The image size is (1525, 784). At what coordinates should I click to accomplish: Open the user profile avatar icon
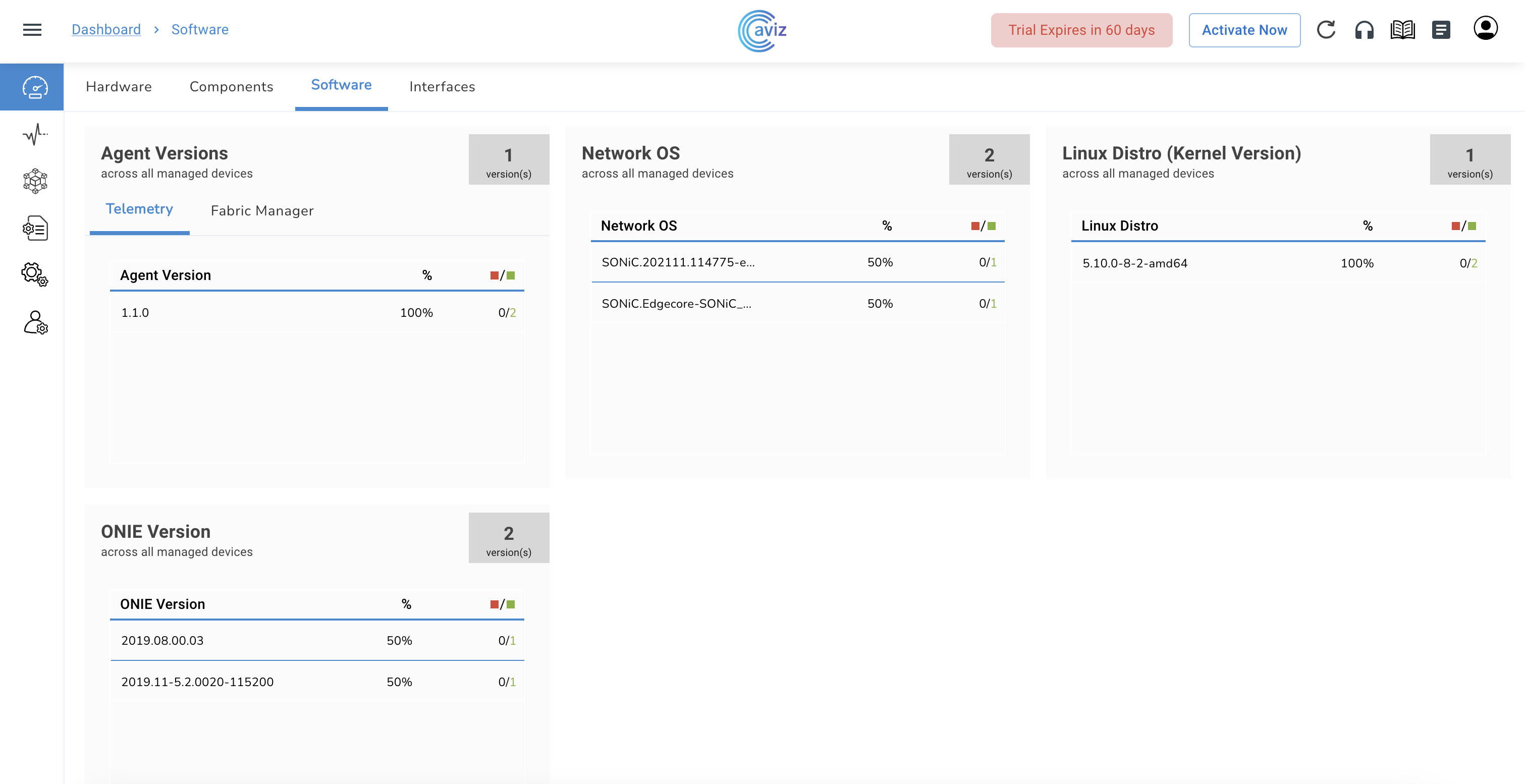(x=1485, y=28)
